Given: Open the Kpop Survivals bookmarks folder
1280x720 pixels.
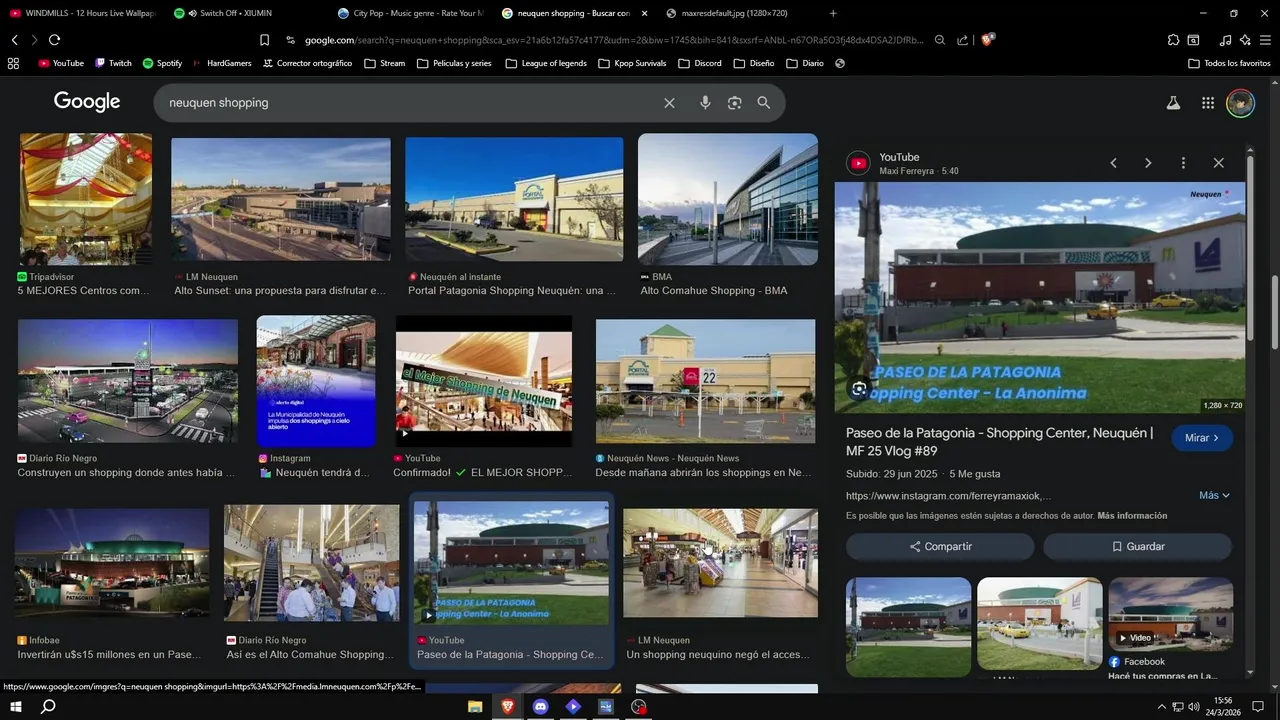Looking at the screenshot, I should (632, 63).
